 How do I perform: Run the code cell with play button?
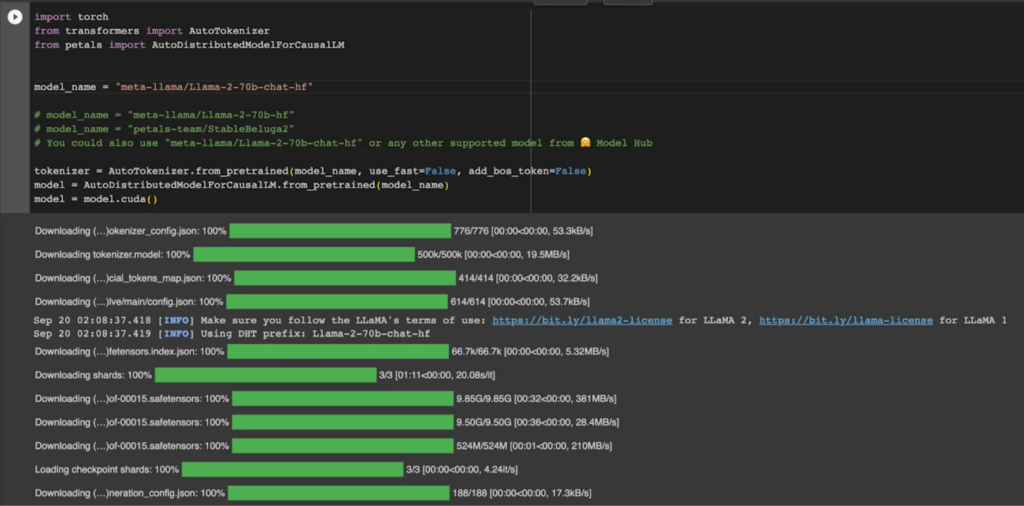tap(15, 17)
